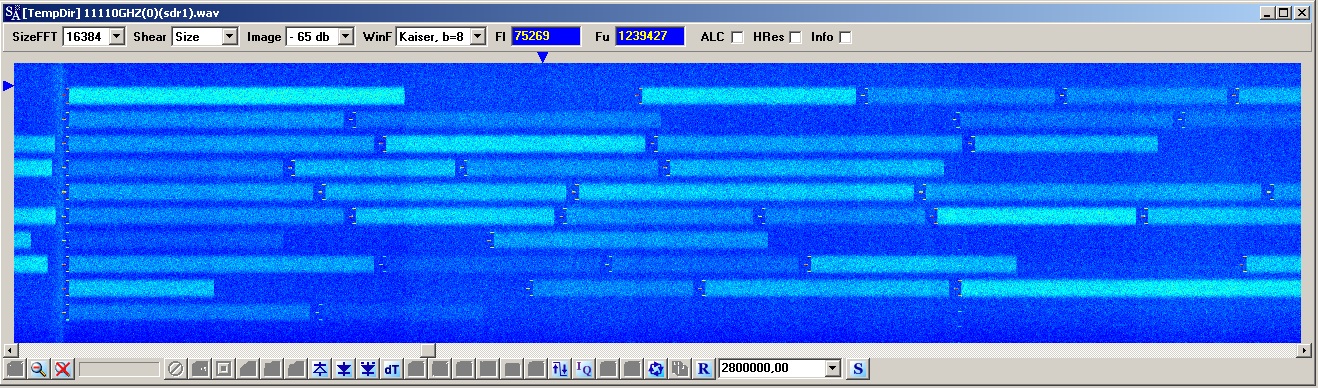Screen dimensions: 1318x388
Task: Click the magnifier zoom icon
Action: (x=38, y=369)
